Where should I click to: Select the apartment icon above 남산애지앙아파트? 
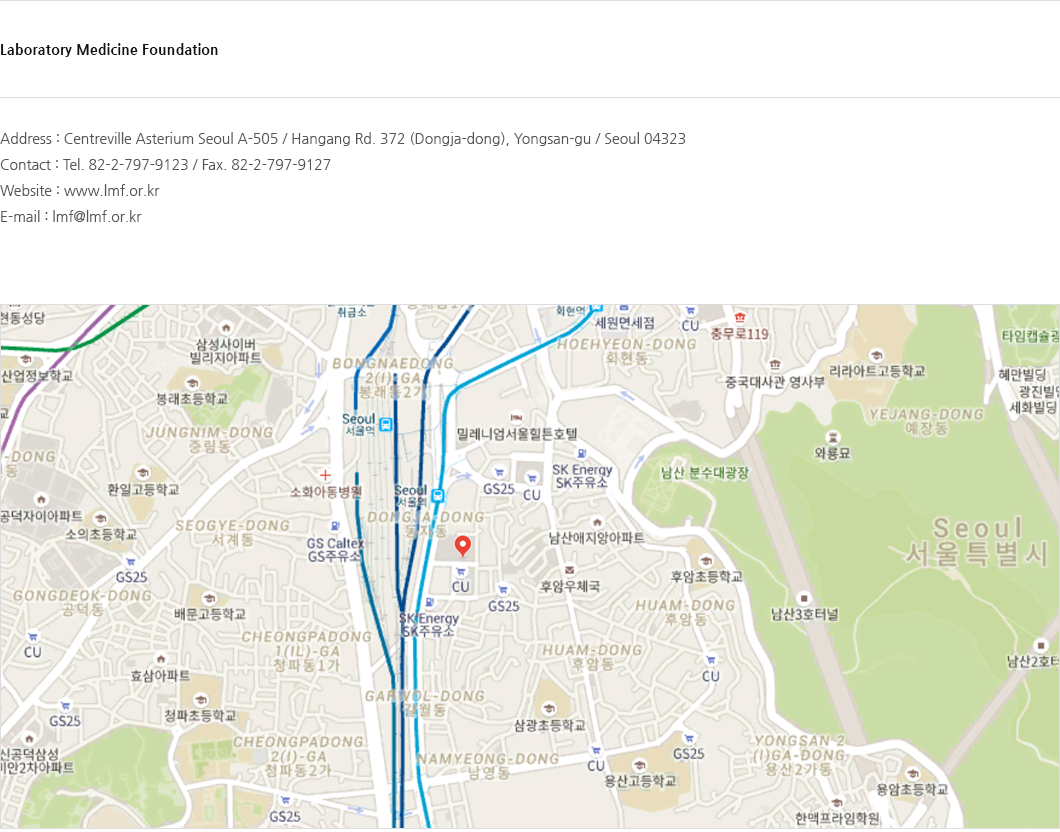[596, 522]
